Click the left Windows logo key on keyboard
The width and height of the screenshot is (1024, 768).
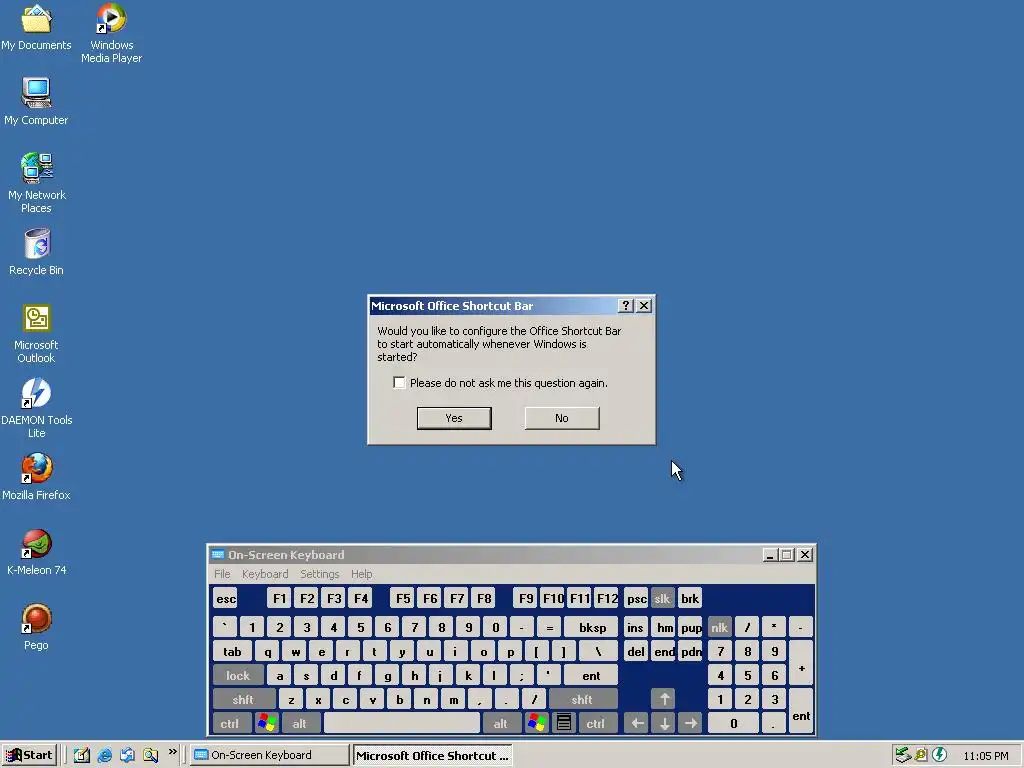[x=267, y=723]
